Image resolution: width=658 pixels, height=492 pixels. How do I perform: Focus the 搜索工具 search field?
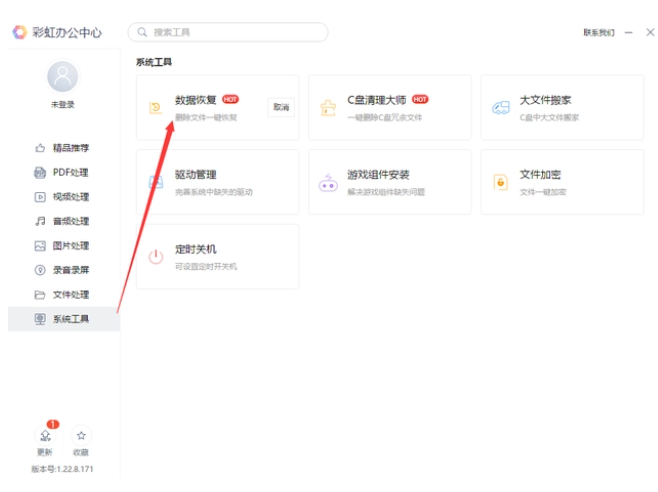[228, 32]
